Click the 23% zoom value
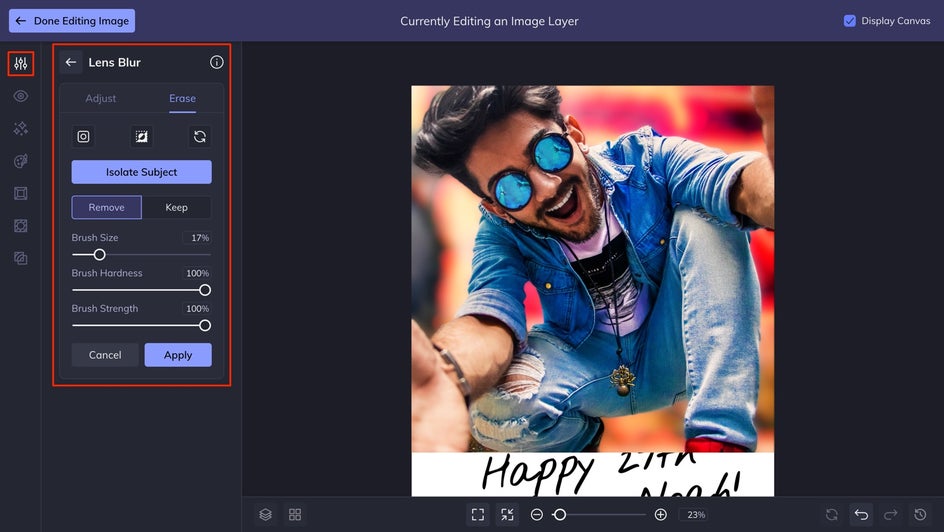This screenshot has height=532, width=944. [x=696, y=515]
